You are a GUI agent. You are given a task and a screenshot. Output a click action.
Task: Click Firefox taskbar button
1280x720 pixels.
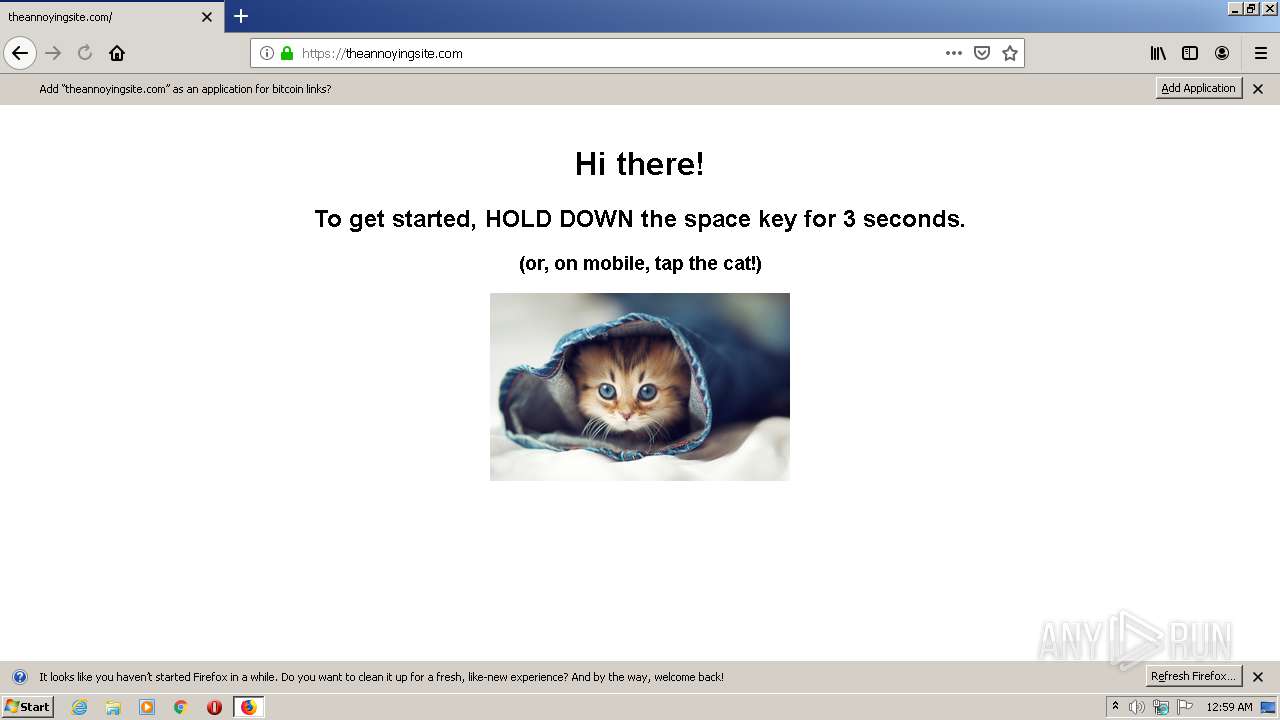click(x=248, y=707)
